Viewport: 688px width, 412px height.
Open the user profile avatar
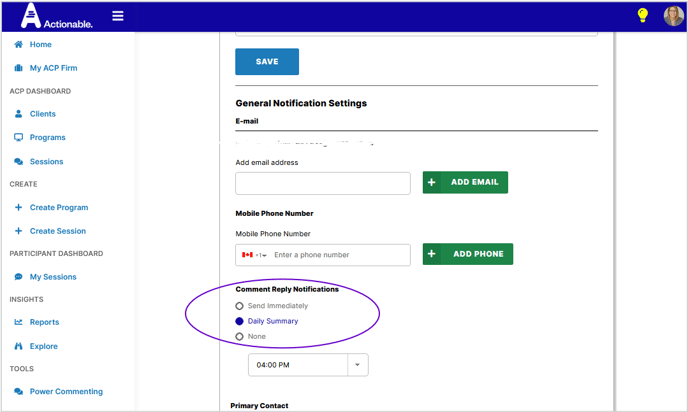point(673,16)
